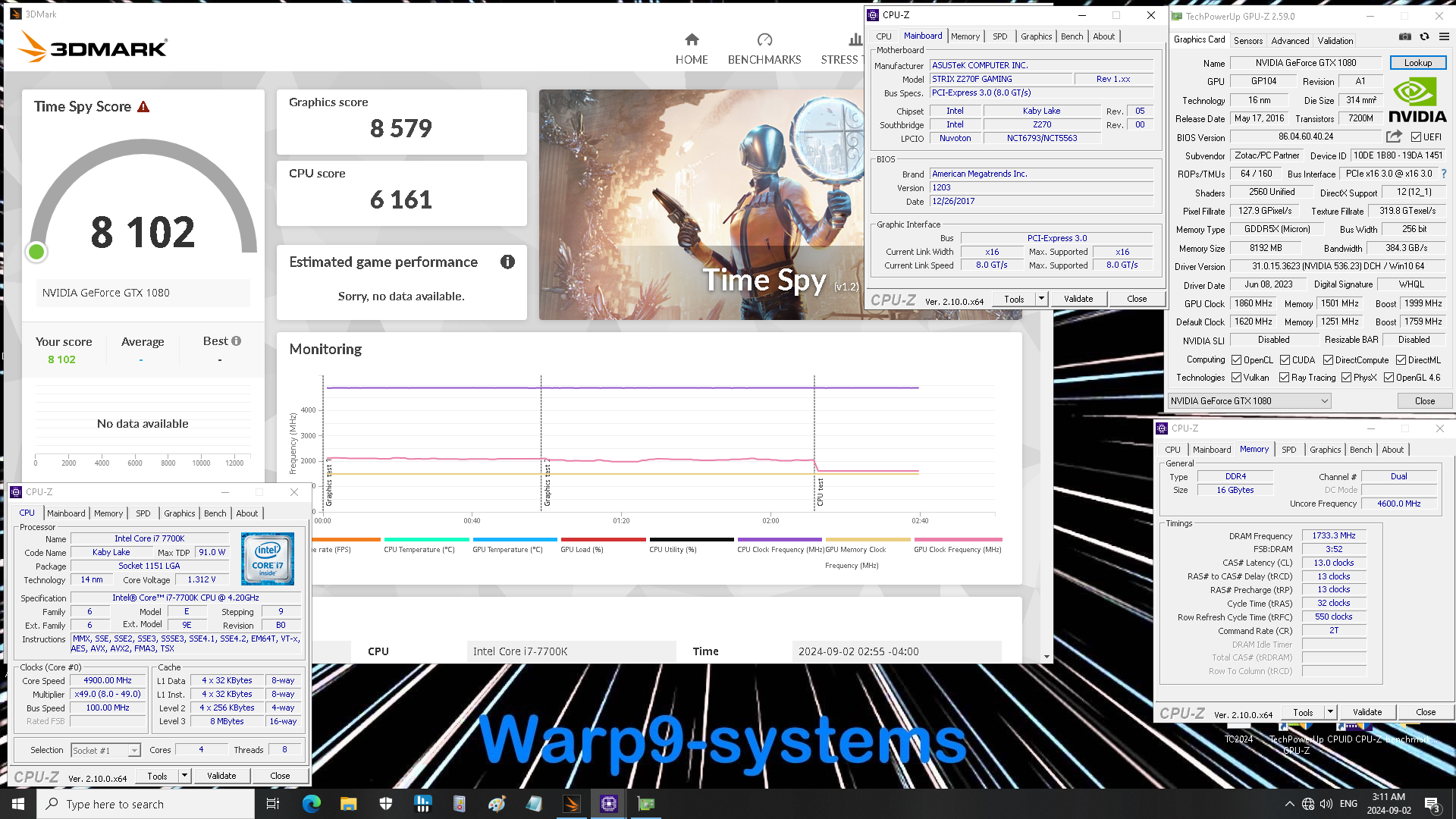Toggle the OpenGL 4.6 checkbox
Screen dimensions: 1456x819
pos(1389,378)
